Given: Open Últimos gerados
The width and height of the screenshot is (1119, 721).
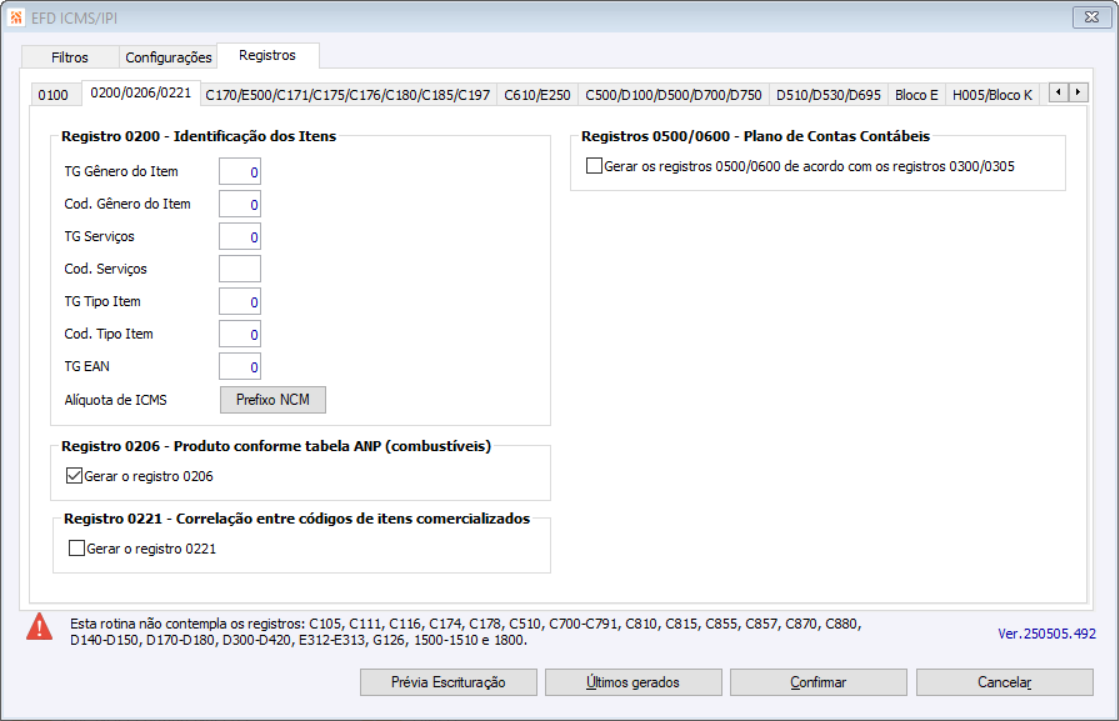Looking at the screenshot, I should [x=633, y=682].
